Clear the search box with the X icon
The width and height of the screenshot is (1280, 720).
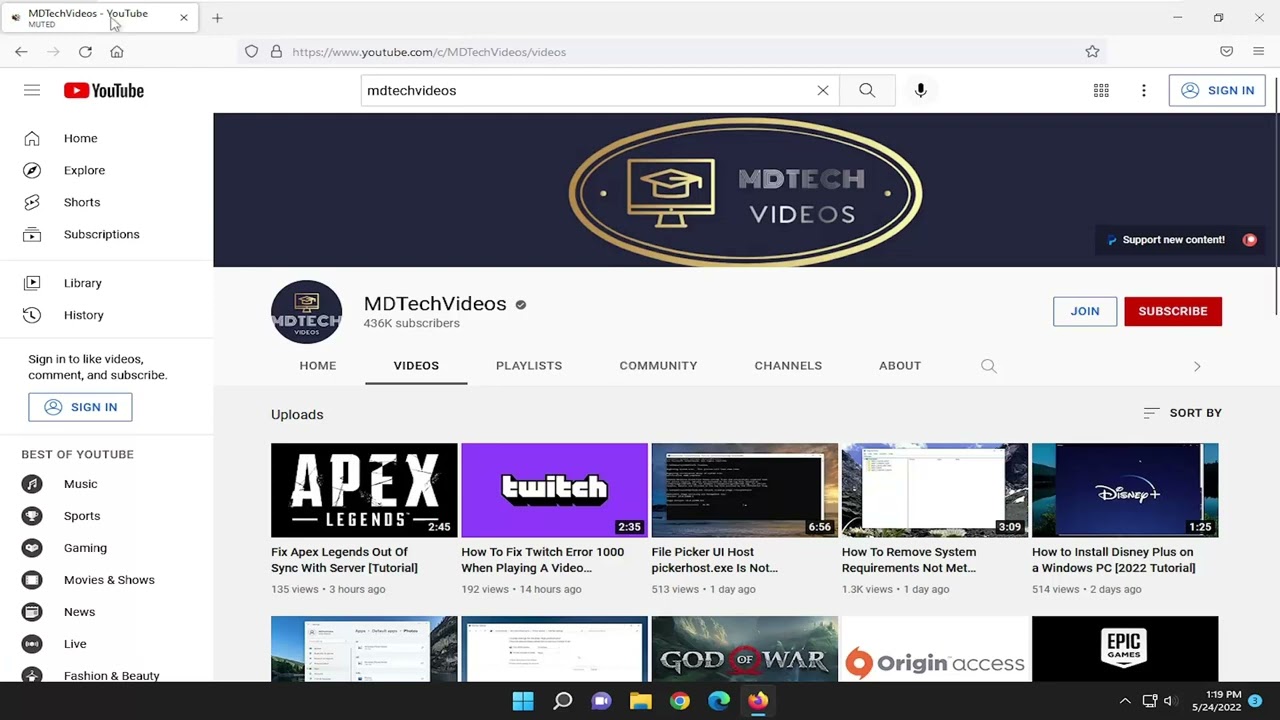(x=823, y=90)
